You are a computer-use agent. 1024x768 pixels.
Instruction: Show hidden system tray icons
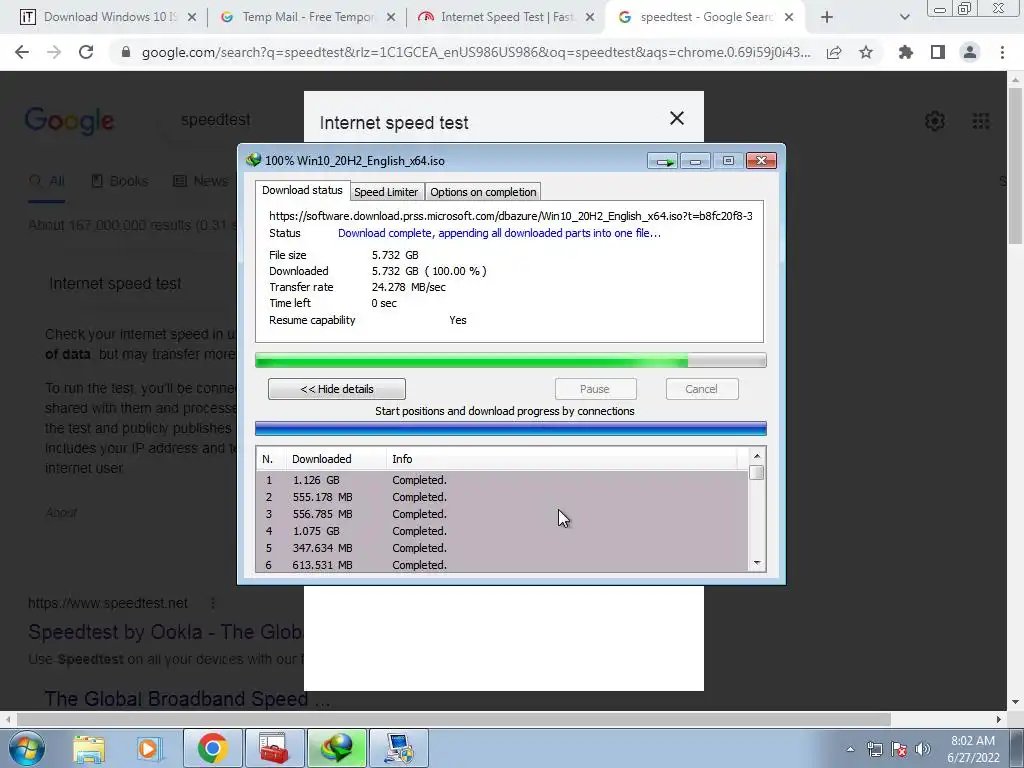850,749
